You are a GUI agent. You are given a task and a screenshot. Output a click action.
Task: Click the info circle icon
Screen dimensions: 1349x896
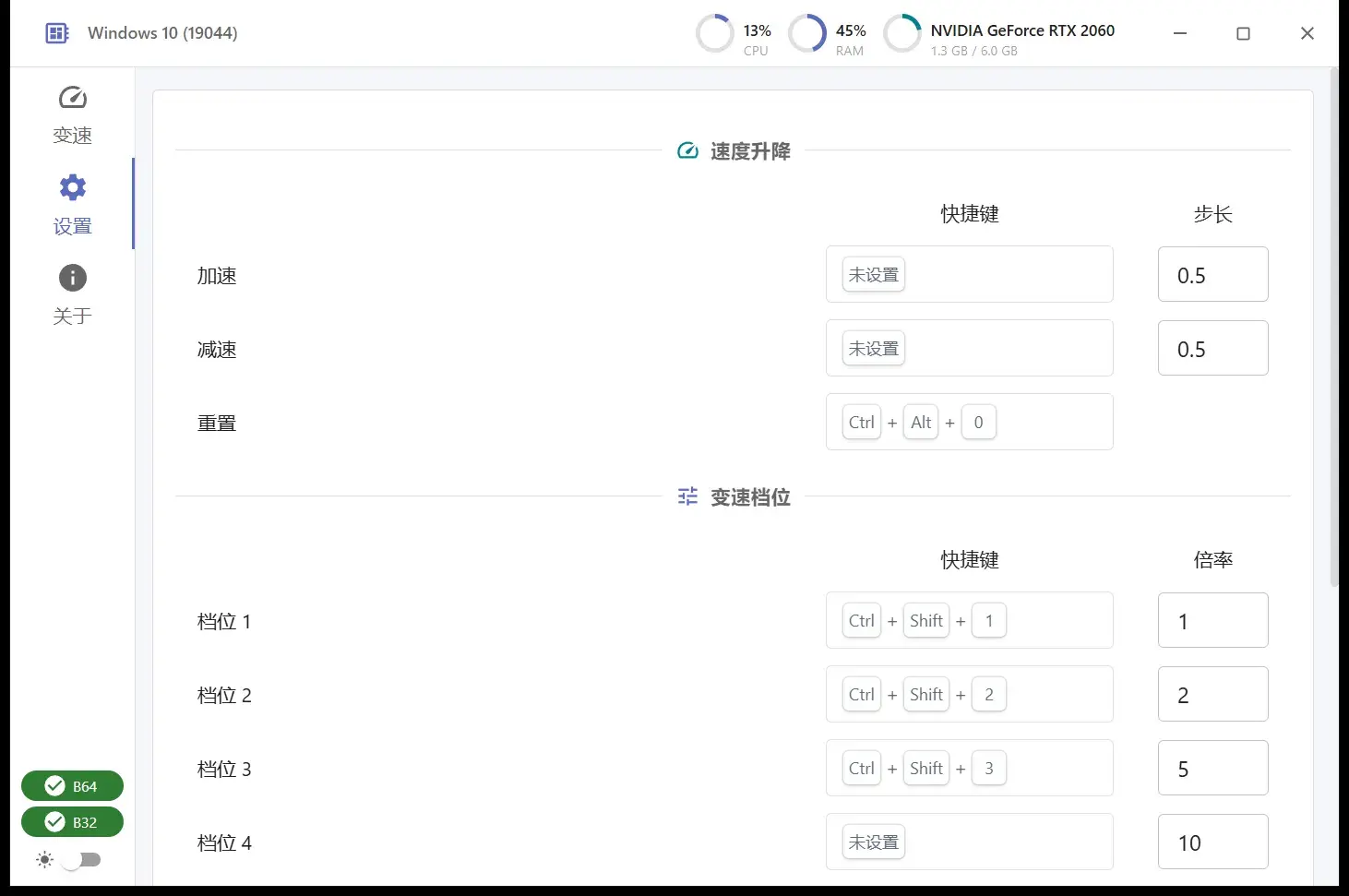pos(72,278)
